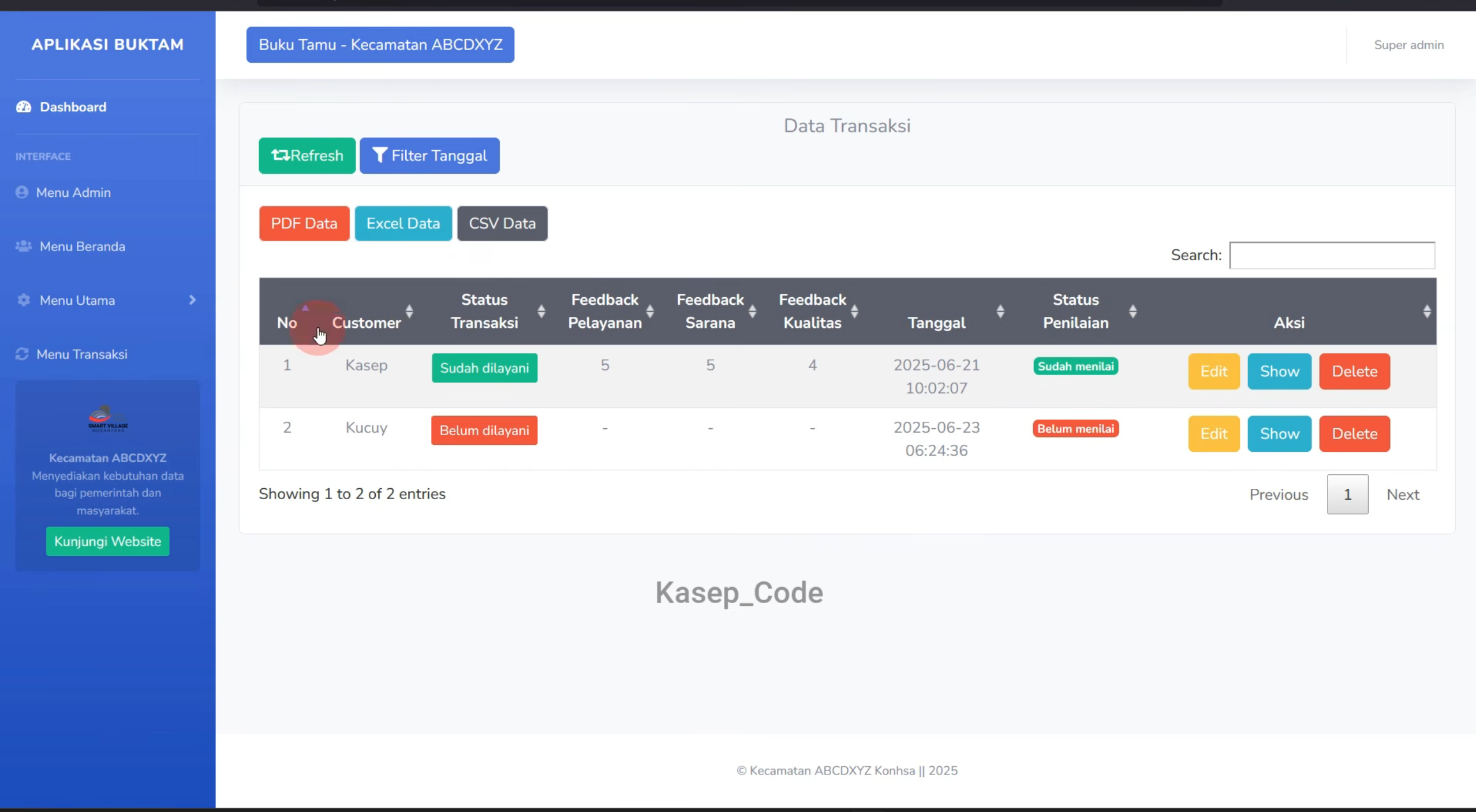Click the Kasep customer cell
1476x812 pixels.
(366, 365)
